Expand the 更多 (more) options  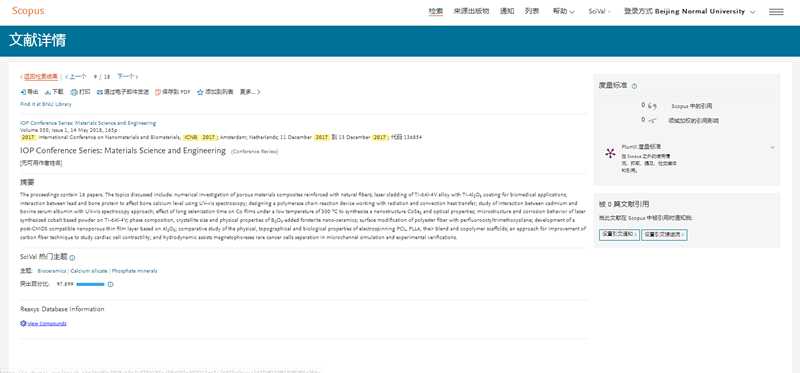[250, 92]
